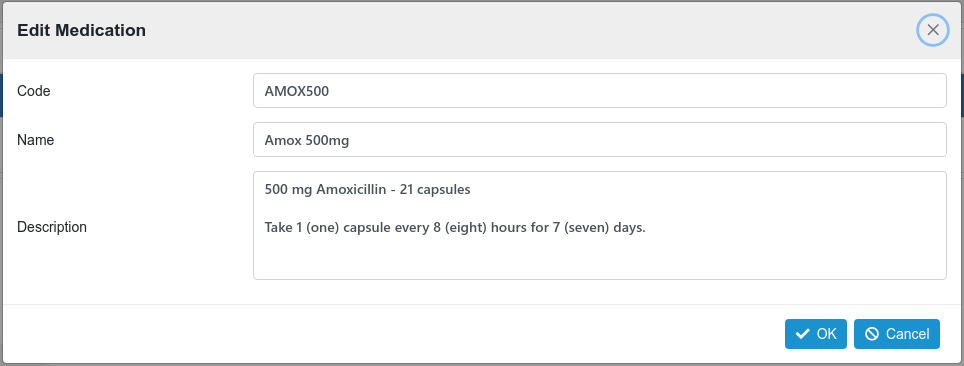
Task: Focus the Name input field
Action: pos(599,140)
